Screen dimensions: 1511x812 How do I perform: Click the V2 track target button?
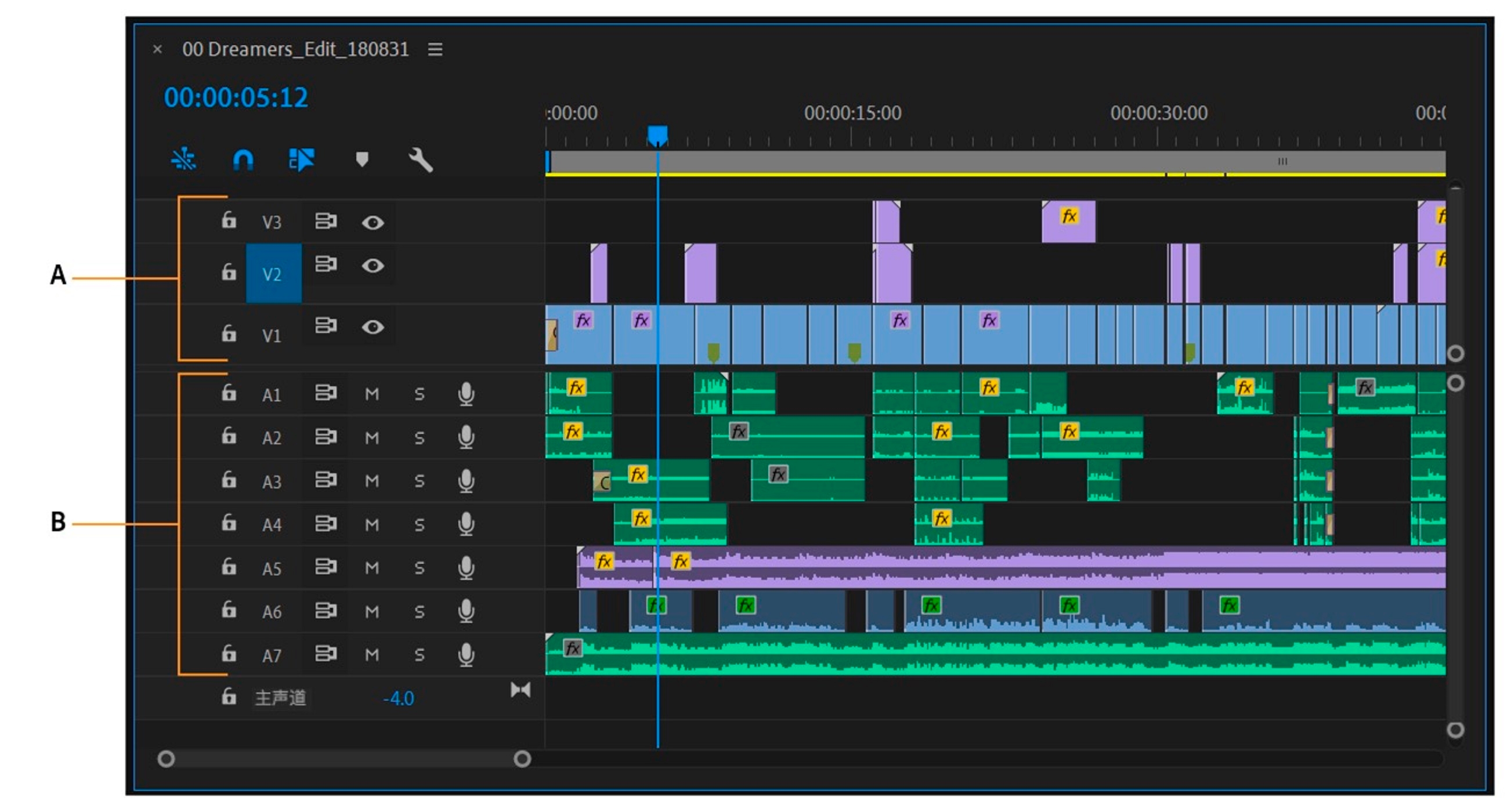(x=273, y=274)
